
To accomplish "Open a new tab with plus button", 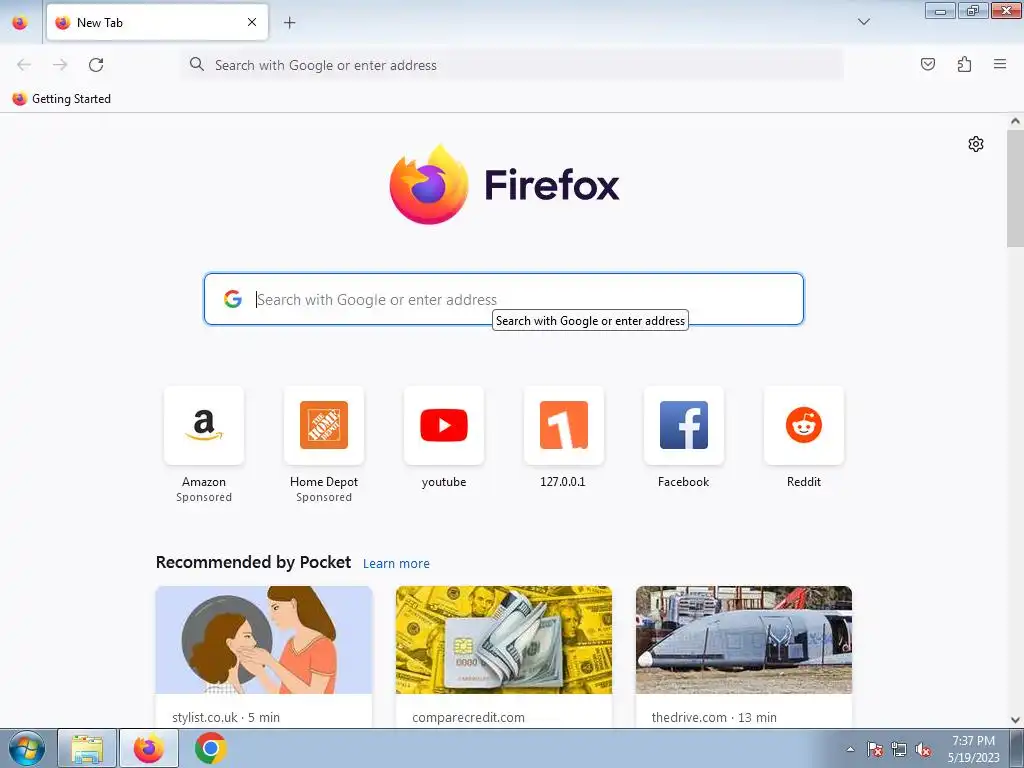I will (x=289, y=23).
